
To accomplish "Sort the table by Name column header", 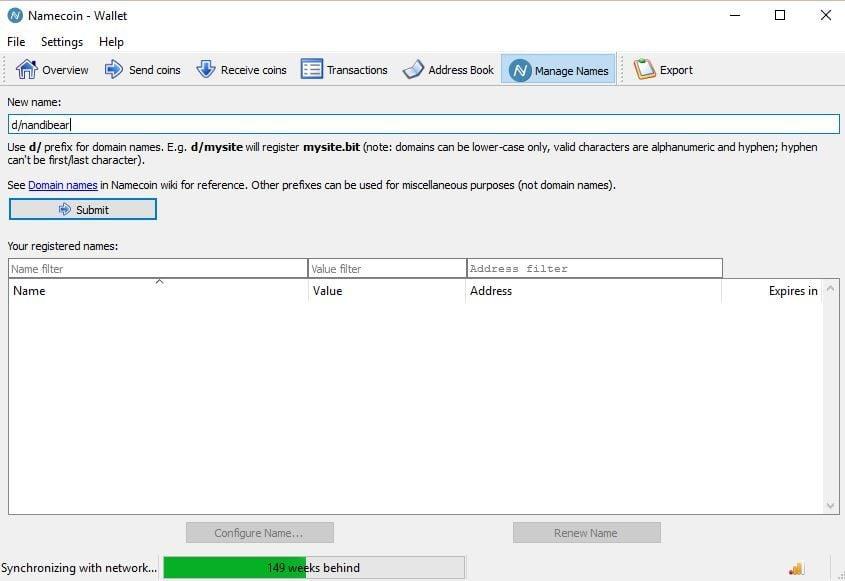I will click(158, 291).
